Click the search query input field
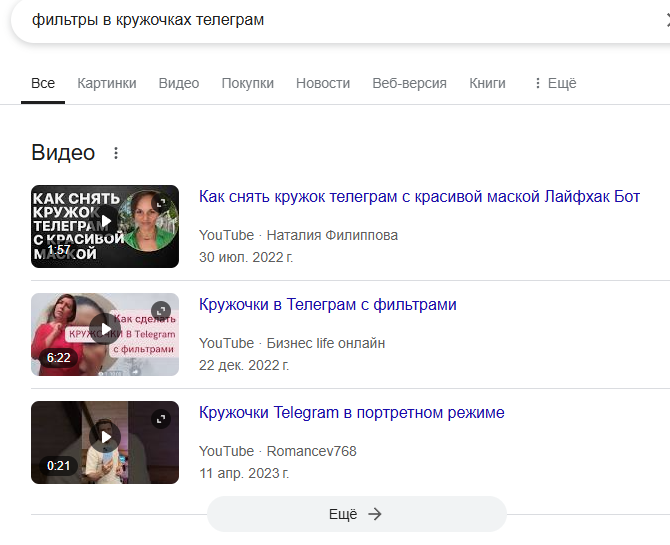This screenshot has width=670, height=545. 300,20
